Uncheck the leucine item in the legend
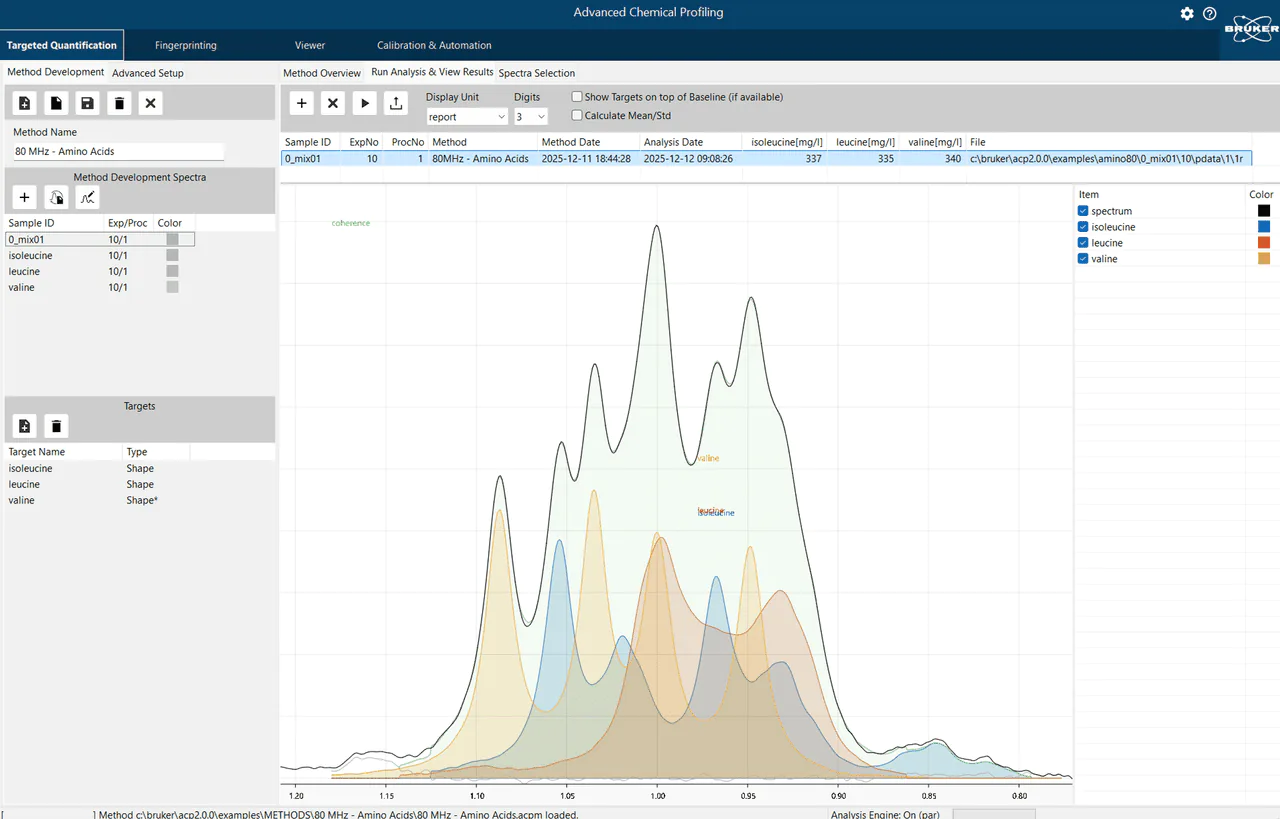This screenshot has height=819, width=1280. 1083,243
